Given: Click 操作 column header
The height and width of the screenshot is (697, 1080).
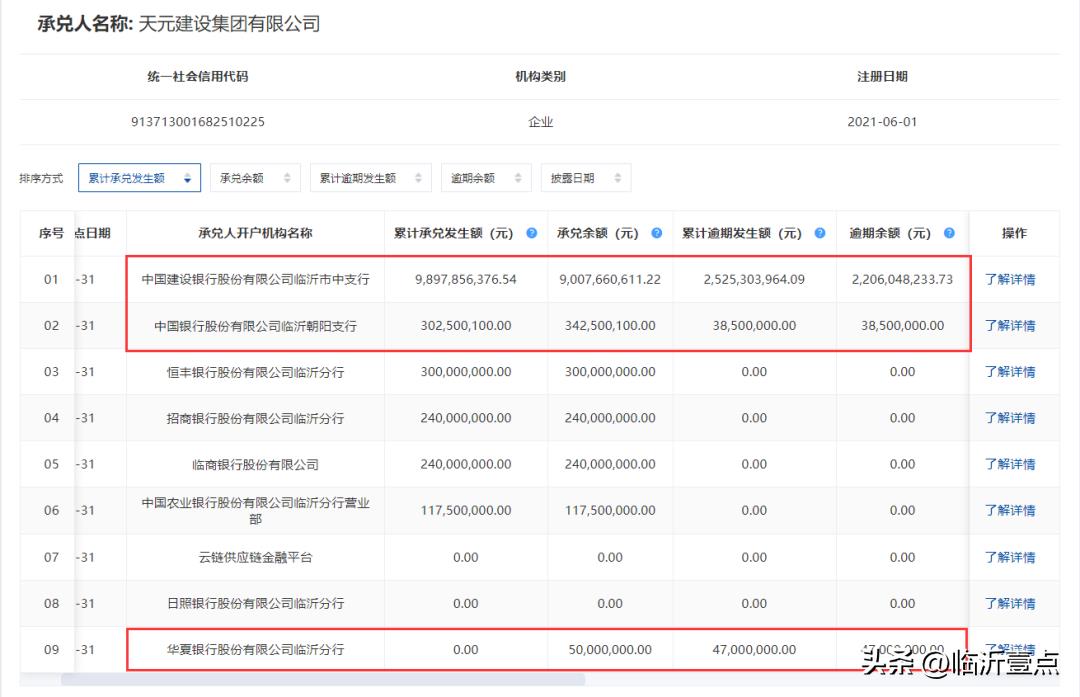Looking at the screenshot, I should tap(1014, 233).
